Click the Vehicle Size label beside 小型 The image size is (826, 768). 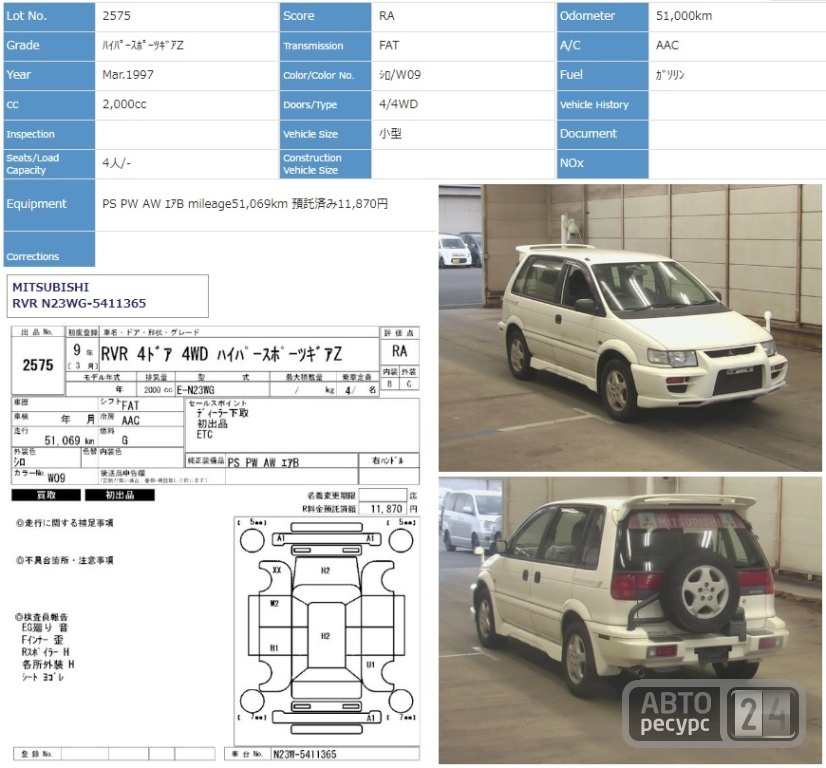(325, 134)
